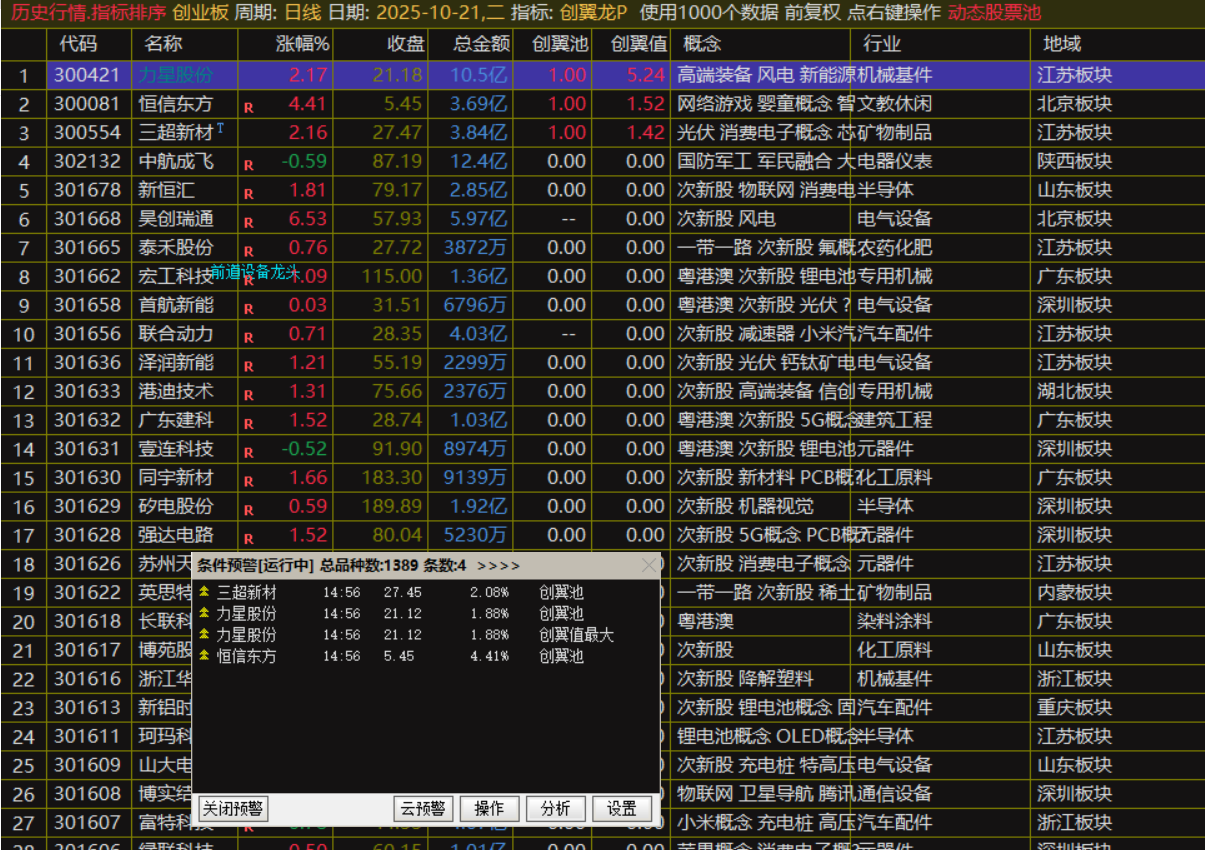Click the R marker beside 中航成飞
Screen dimensions: 1205x850
[248, 163]
